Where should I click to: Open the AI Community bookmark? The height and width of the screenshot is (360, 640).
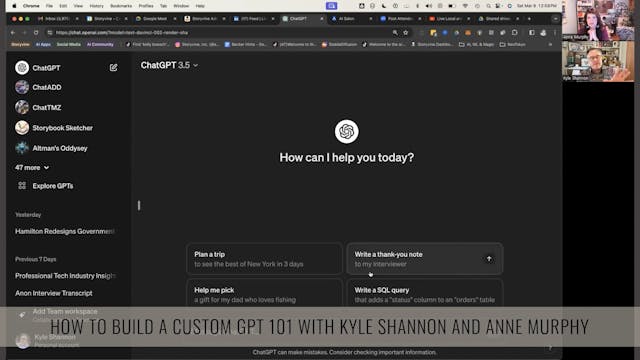click(x=100, y=44)
